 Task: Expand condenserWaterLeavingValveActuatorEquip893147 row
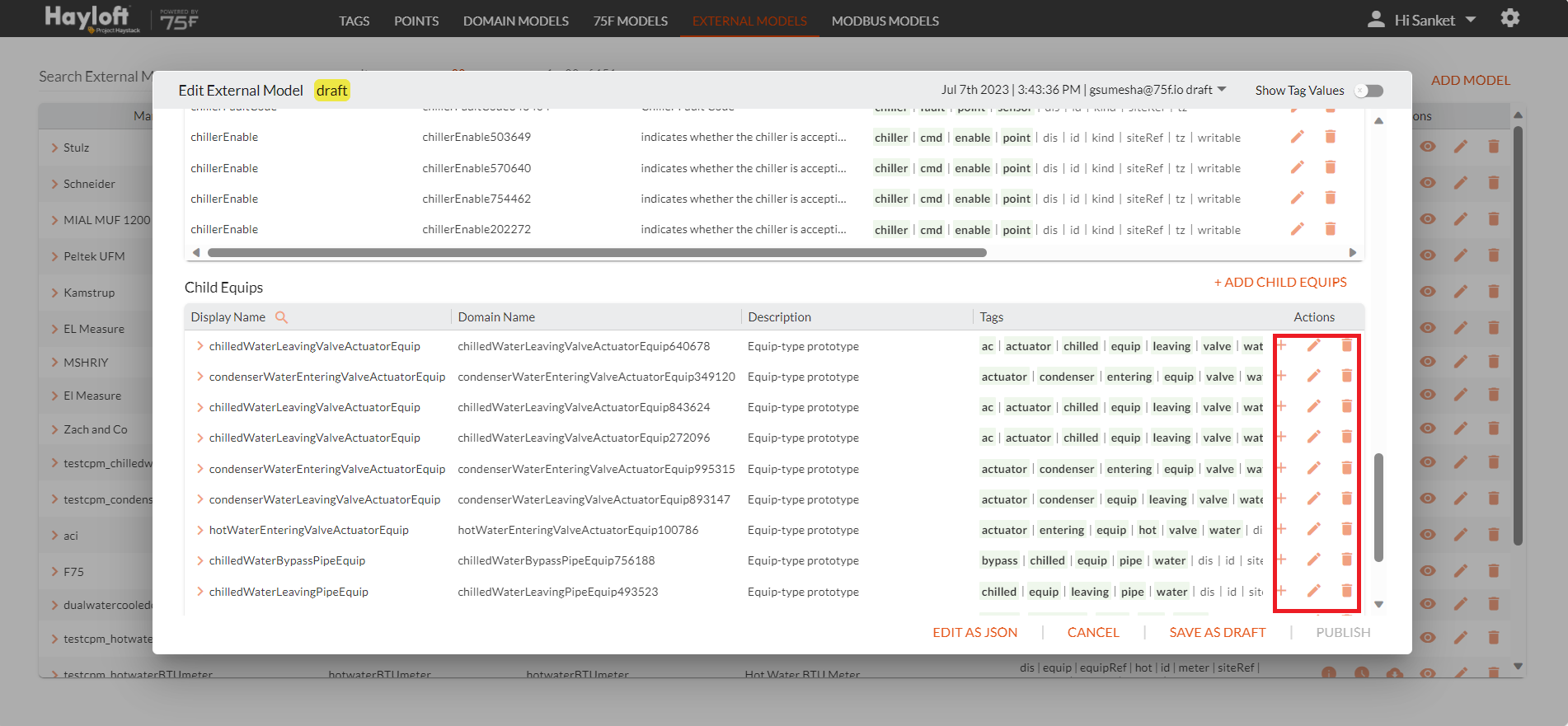coord(200,499)
